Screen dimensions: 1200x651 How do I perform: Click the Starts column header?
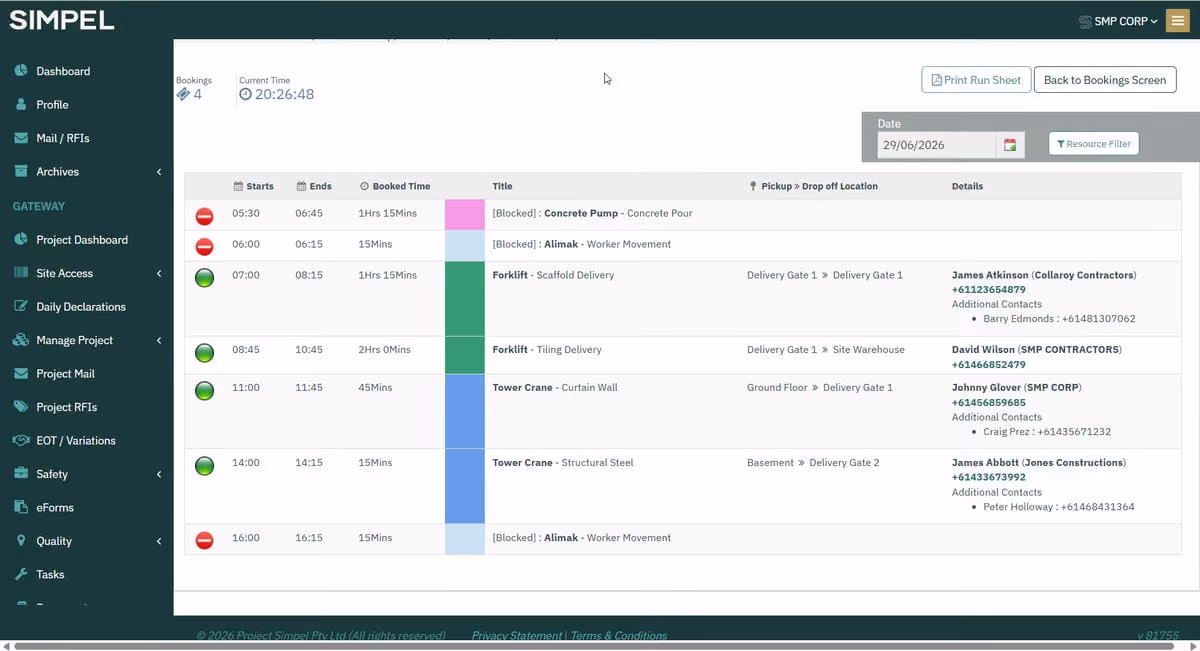click(253, 186)
